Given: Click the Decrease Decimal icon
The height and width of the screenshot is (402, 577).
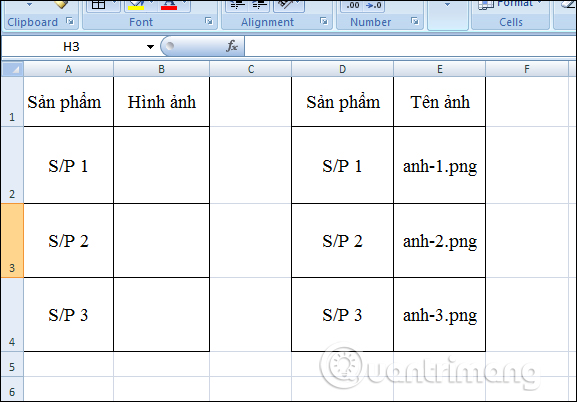Looking at the screenshot, I should tap(374, 5).
